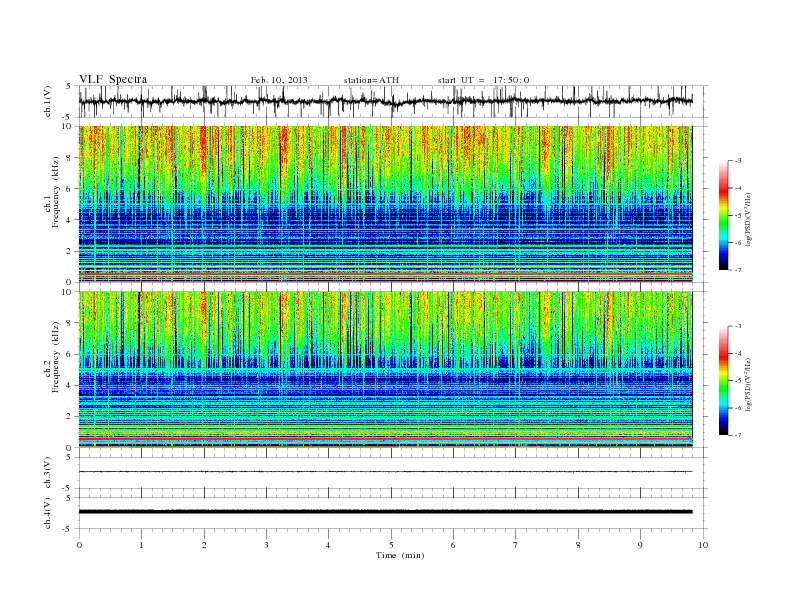The height and width of the screenshot is (612, 792).
Task: Click the "5" volt tick on the ch.1(V) axis
Action: click(69, 86)
